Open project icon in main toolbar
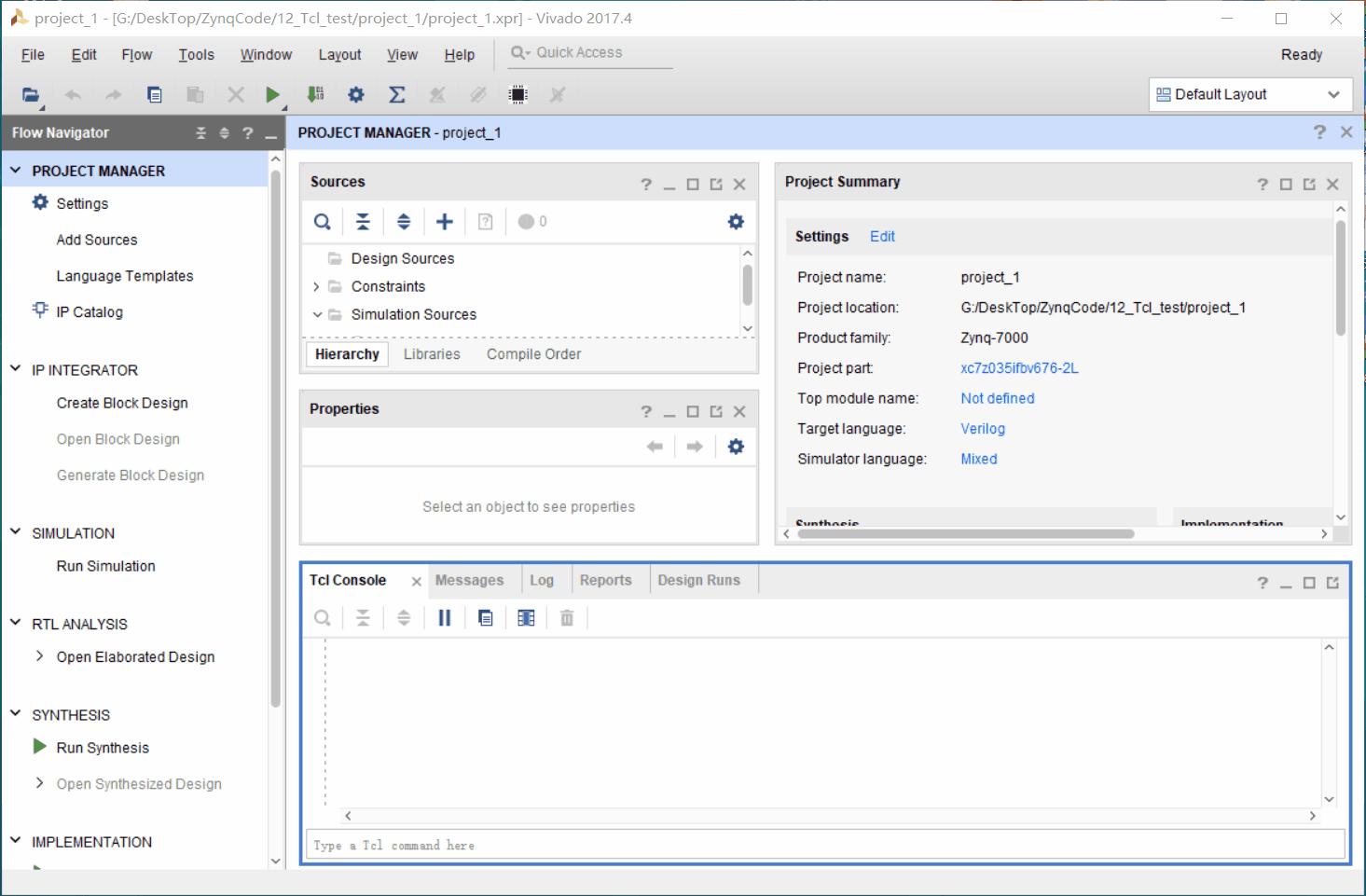1366x896 pixels. (x=31, y=94)
